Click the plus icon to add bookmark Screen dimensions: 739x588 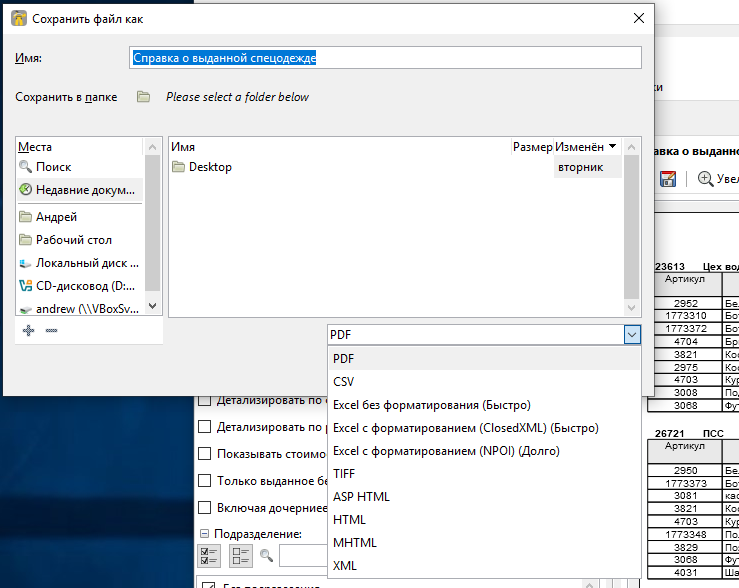coord(28,330)
